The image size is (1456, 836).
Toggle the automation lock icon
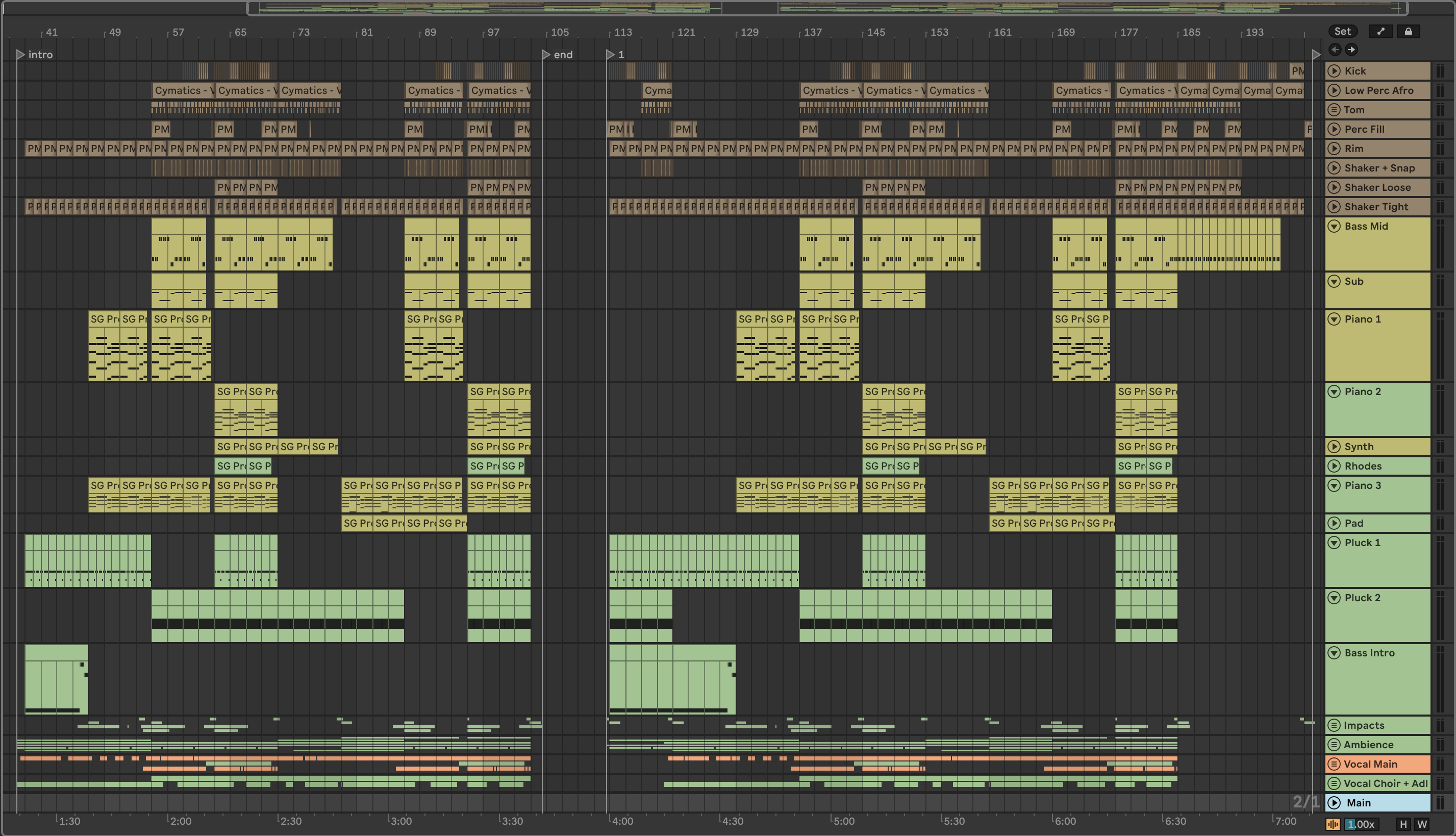tap(1408, 32)
